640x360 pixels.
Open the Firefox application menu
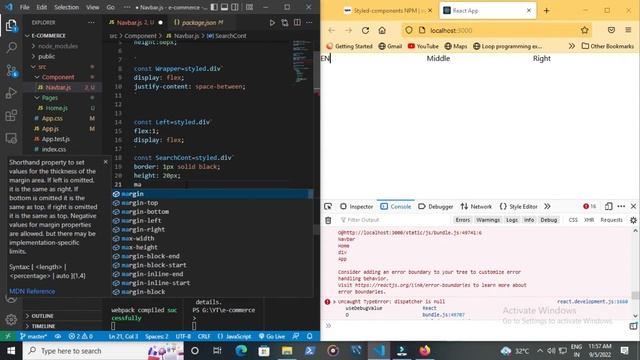[628, 30]
